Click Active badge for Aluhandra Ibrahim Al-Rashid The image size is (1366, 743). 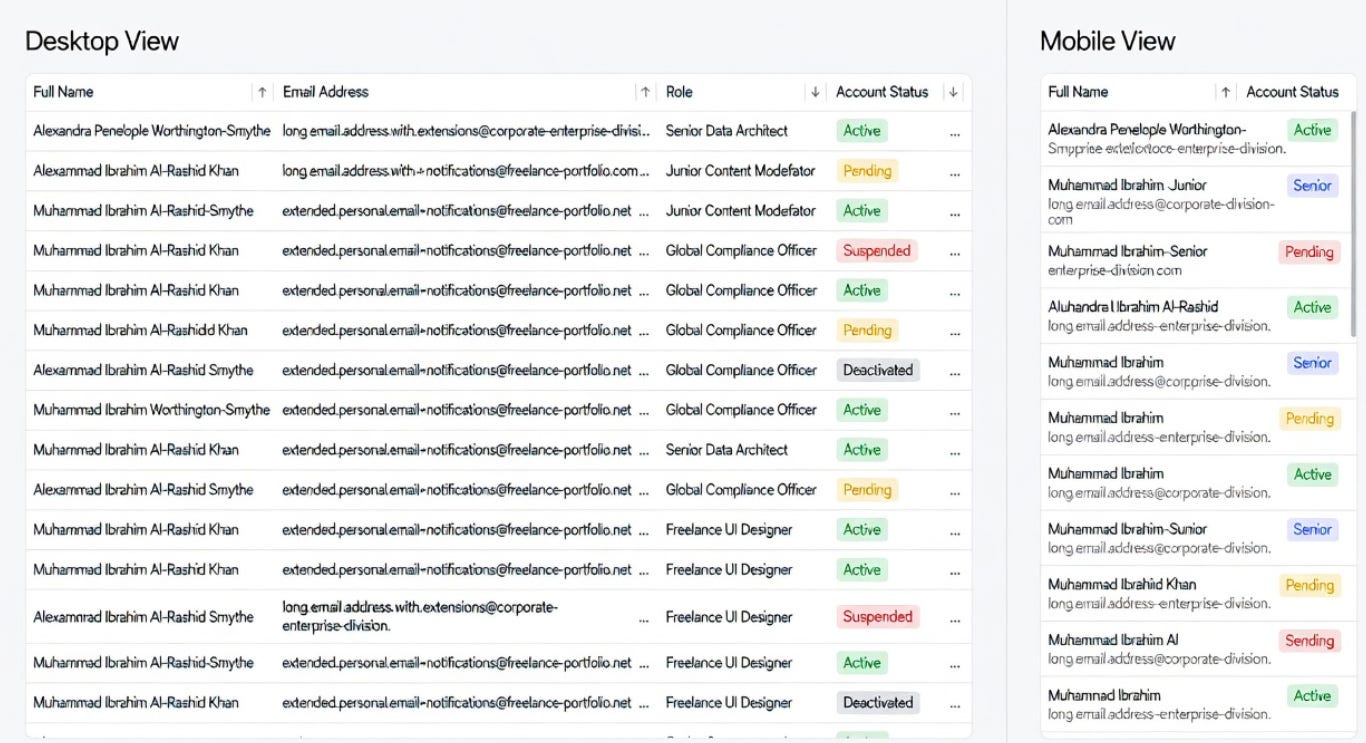coord(1313,308)
